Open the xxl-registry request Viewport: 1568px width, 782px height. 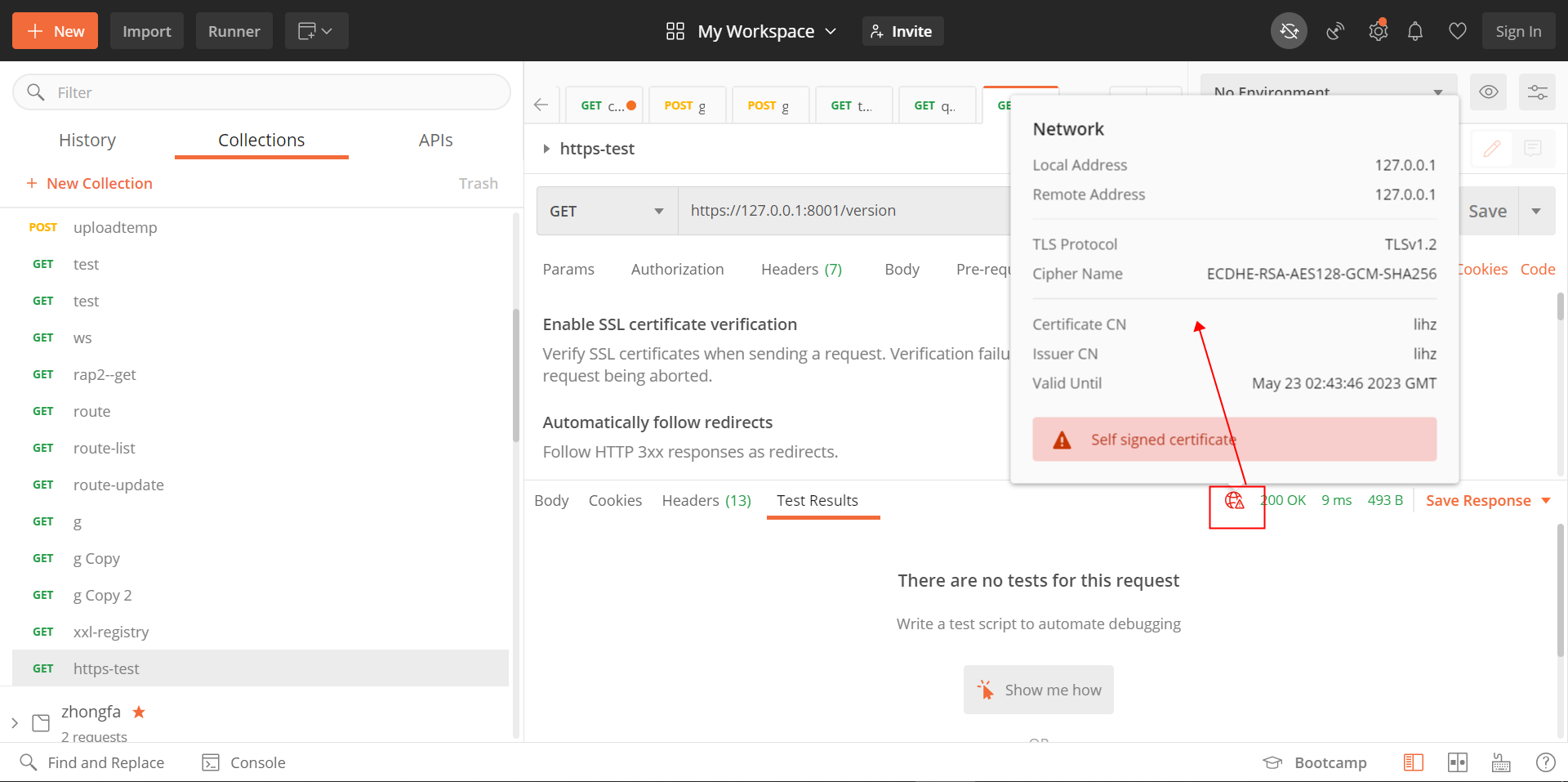[261, 632]
